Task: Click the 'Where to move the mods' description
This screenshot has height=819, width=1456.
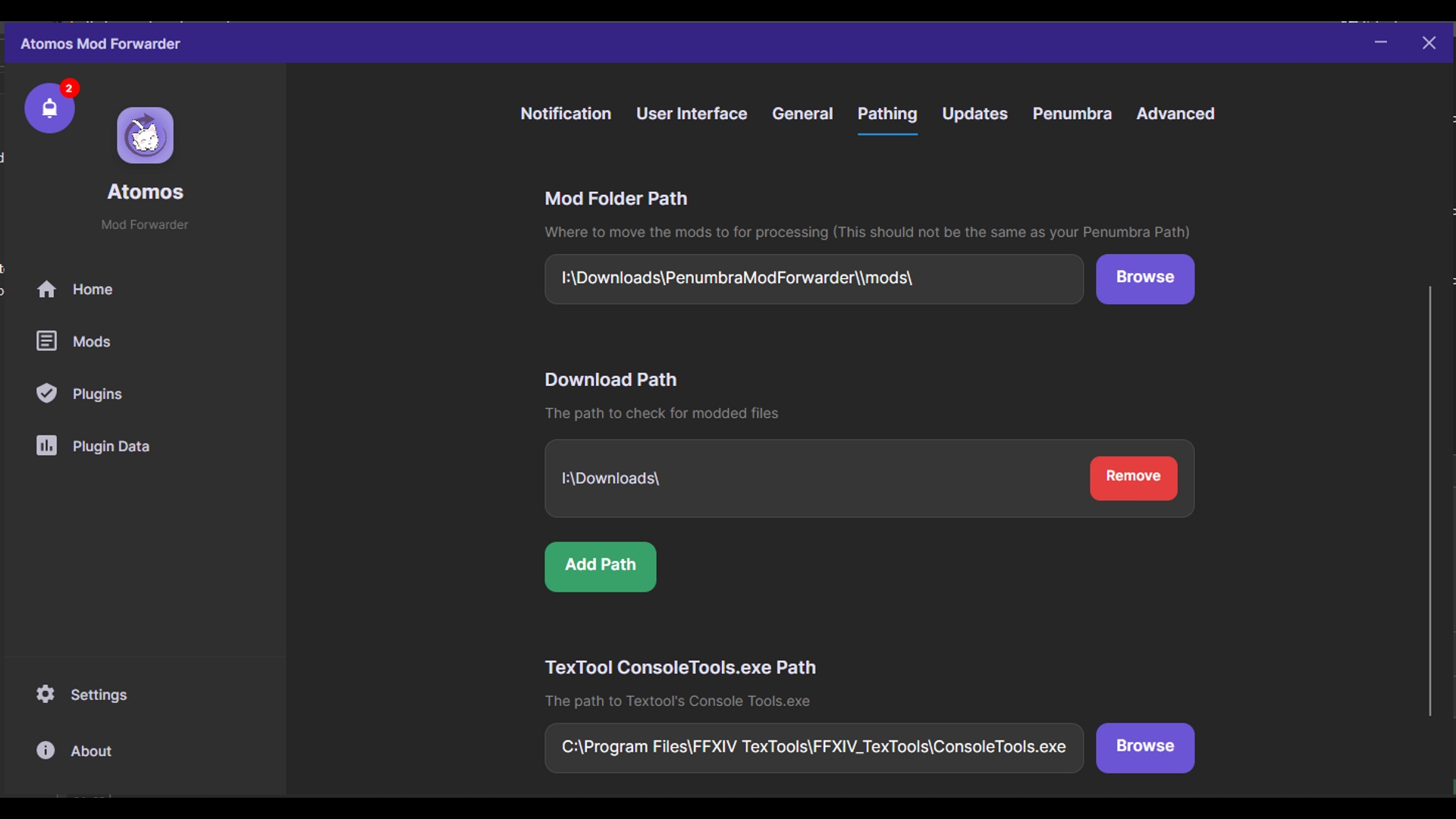Action: coord(867,232)
